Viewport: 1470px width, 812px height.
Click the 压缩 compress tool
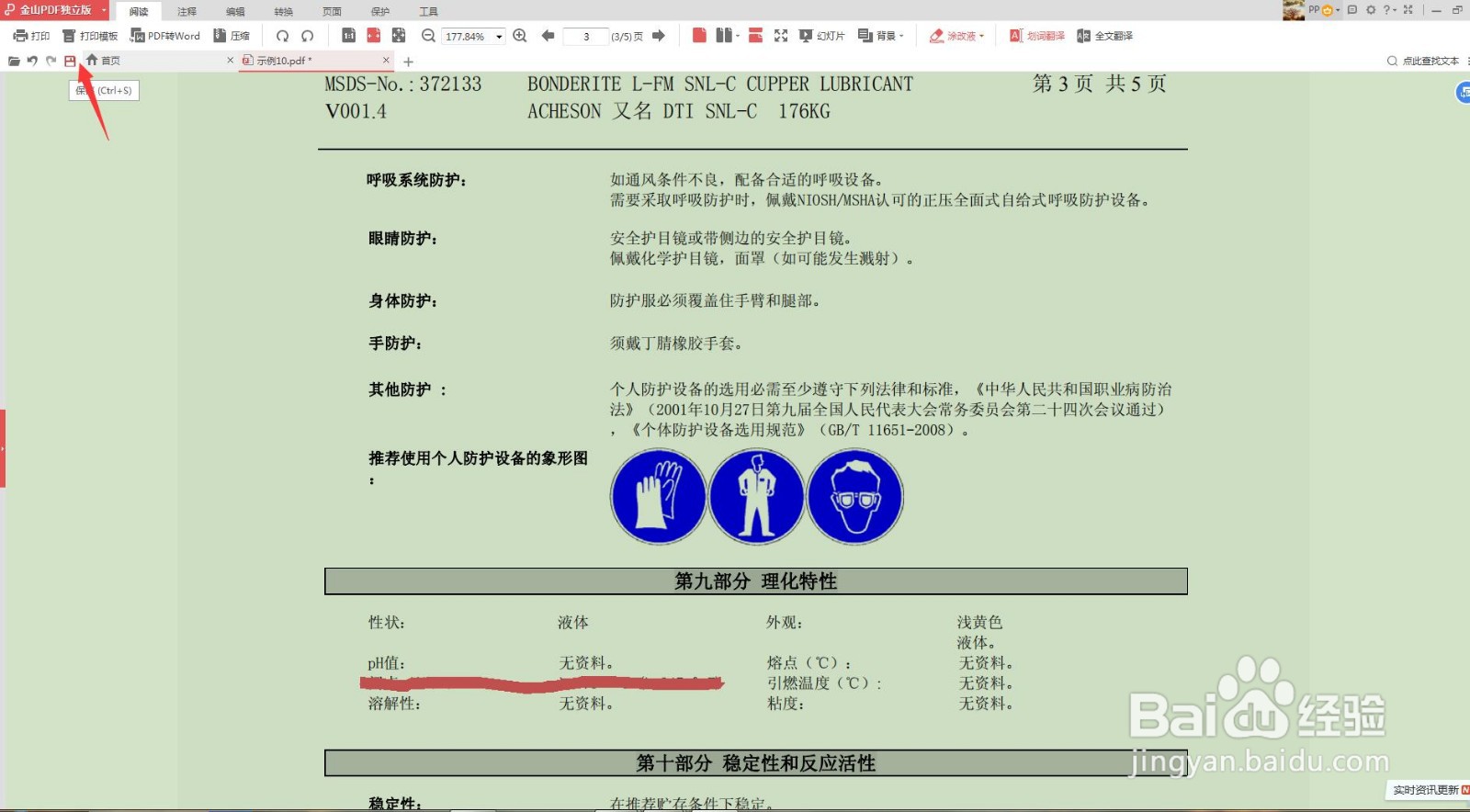(x=232, y=36)
